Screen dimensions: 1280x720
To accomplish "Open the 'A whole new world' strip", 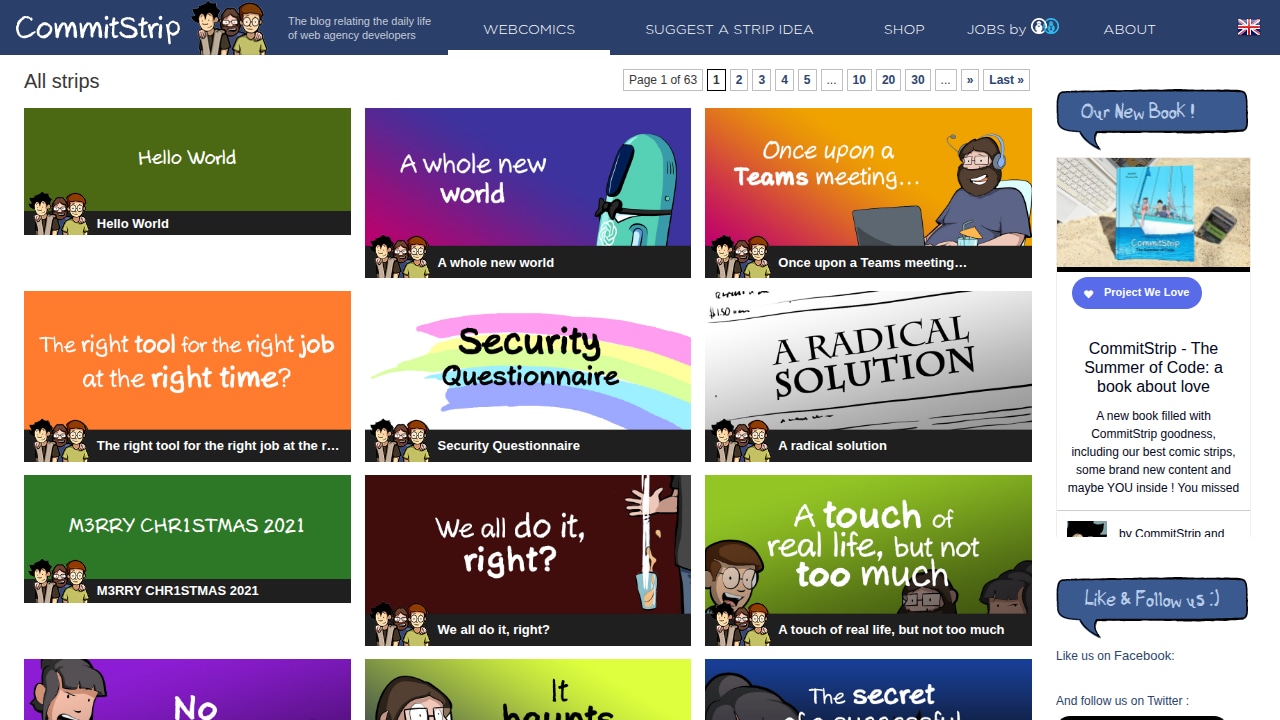I will click(528, 193).
